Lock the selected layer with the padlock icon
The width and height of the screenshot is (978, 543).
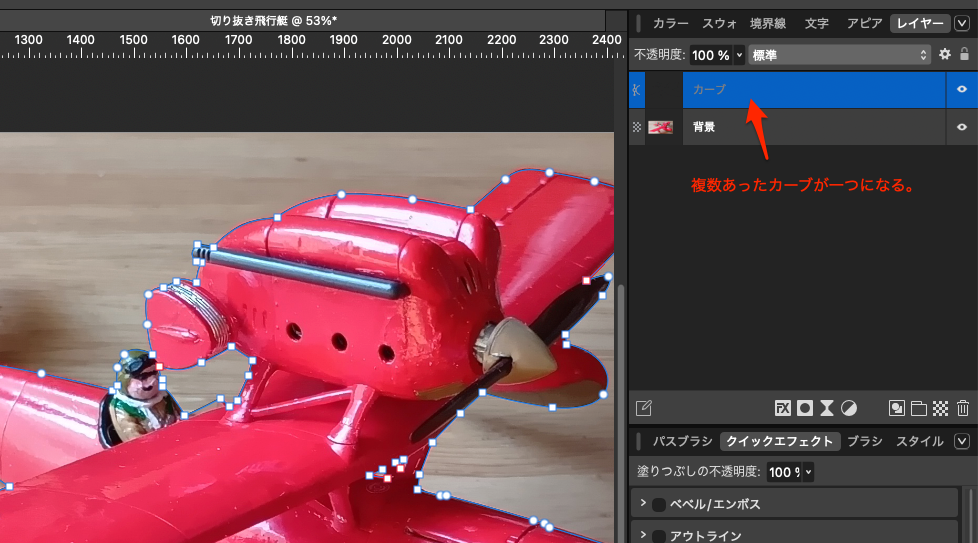(x=964, y=54)
